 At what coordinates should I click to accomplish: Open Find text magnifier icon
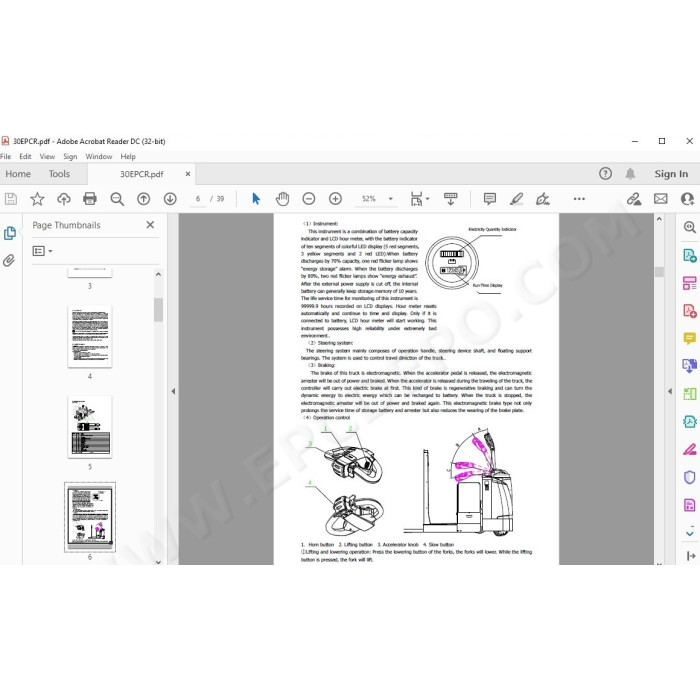pyautogui.click(x=117, y=199)
